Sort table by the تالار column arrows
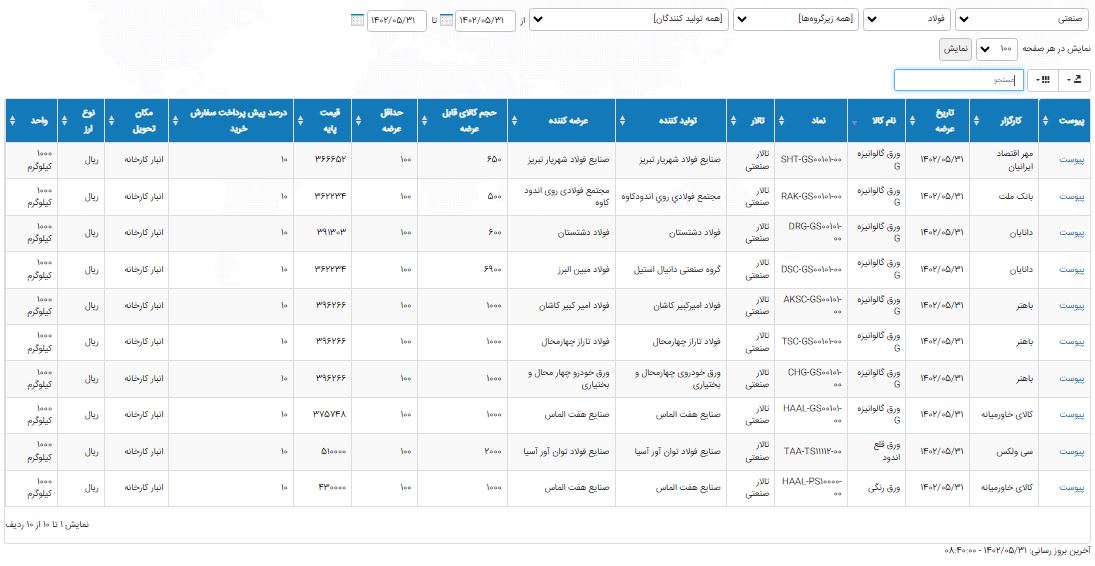This screenshot has width=1095, height=566. (x=733, y=120)
